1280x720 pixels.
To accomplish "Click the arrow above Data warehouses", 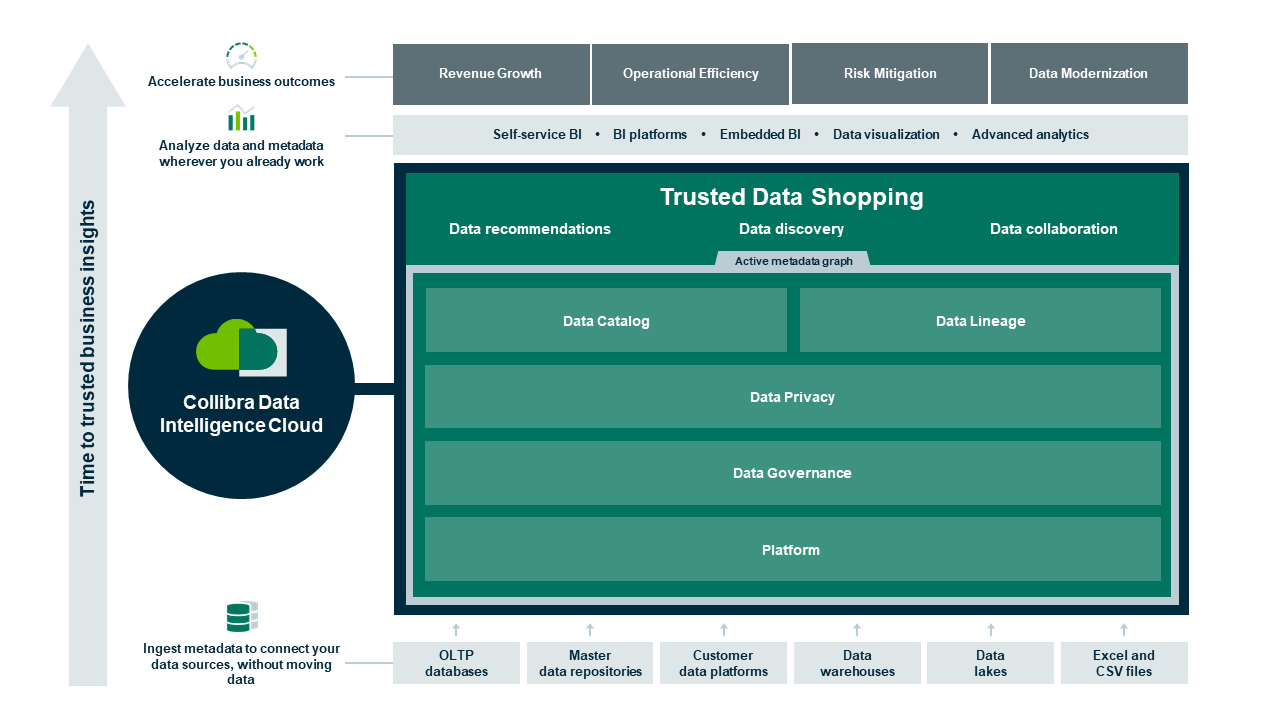I will click(x=857, y=630).
